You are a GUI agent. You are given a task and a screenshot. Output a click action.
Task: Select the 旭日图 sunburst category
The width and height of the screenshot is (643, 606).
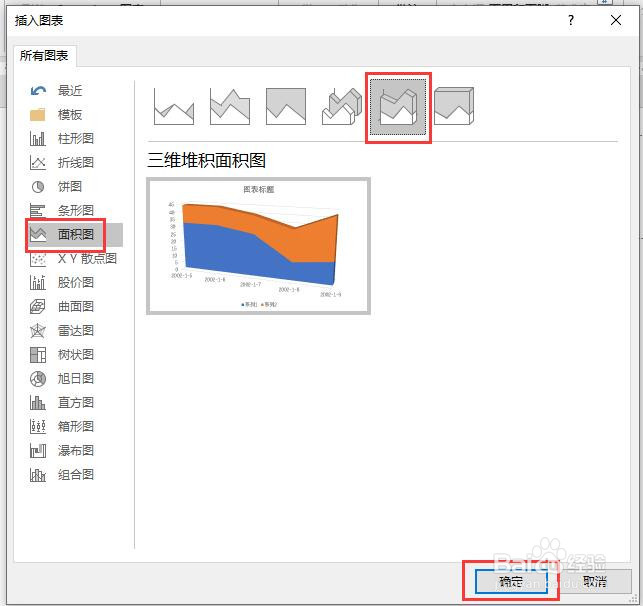pyautogui.click(x=74, y=378)
